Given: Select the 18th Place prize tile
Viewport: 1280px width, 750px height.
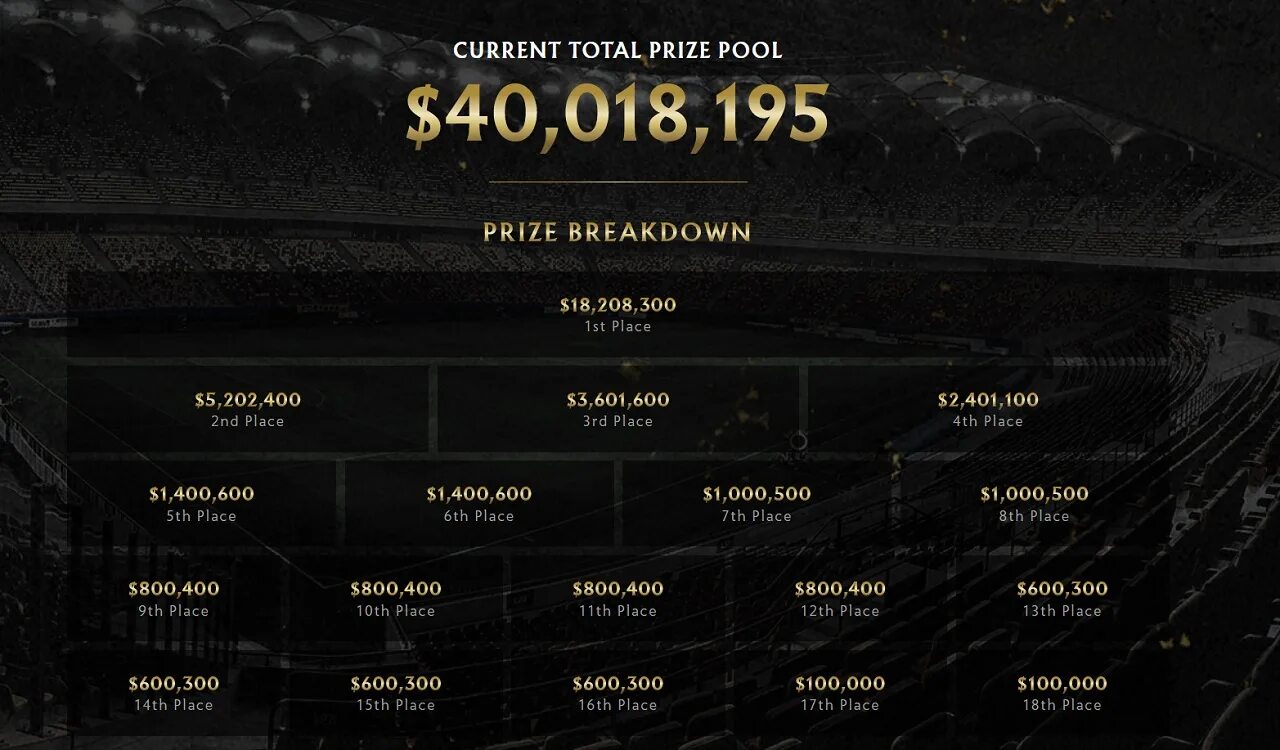Looking at the screenshot, I should click(1062, 693).
